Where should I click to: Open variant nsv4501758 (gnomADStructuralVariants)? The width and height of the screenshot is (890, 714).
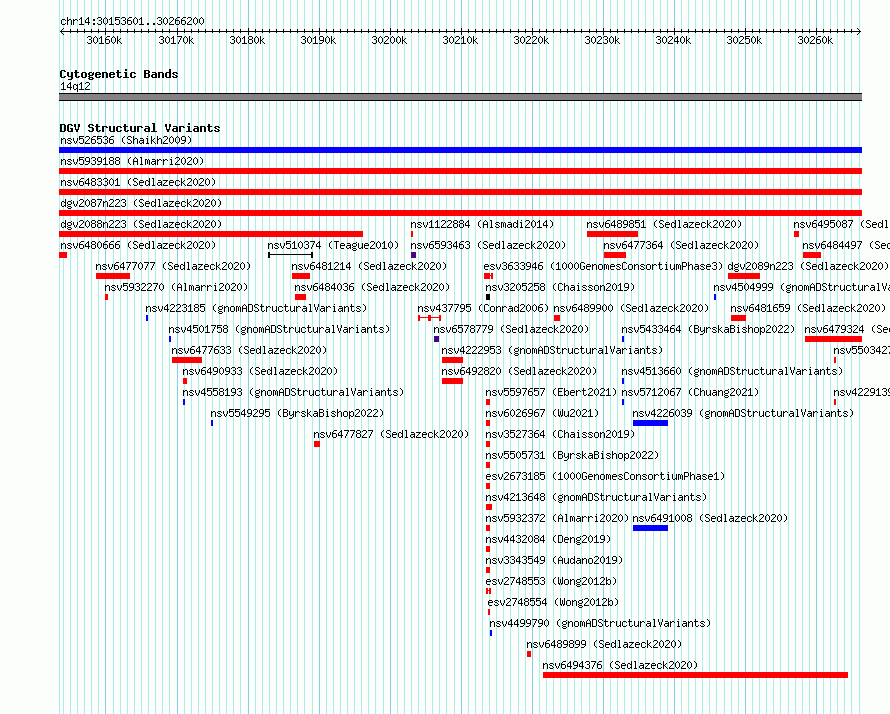(x=279, y=329)
